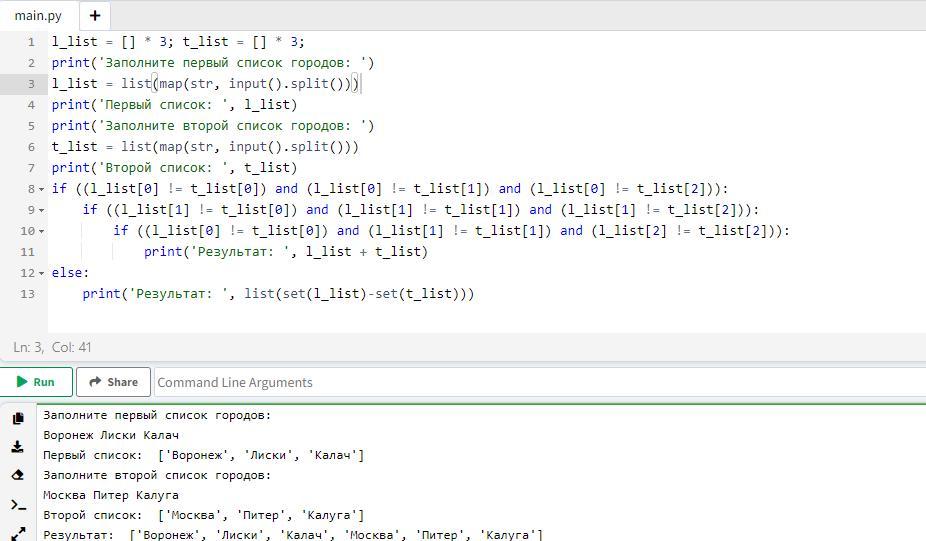This screenshot has height=541, width=926.
Task: Click the else: keyword line
Action: 70,273
